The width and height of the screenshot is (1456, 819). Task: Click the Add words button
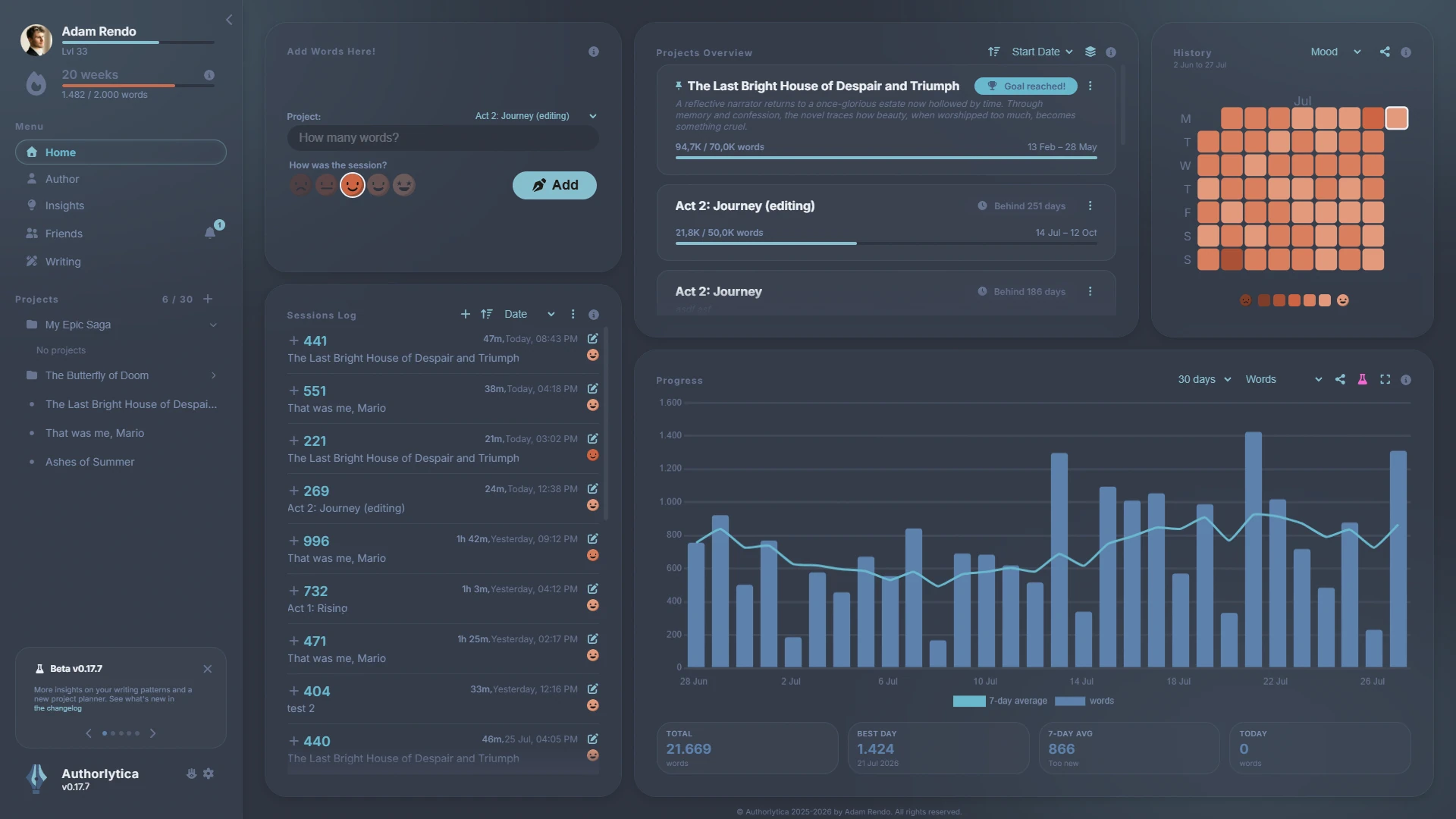pyautogui.click(x=554, y=185)
